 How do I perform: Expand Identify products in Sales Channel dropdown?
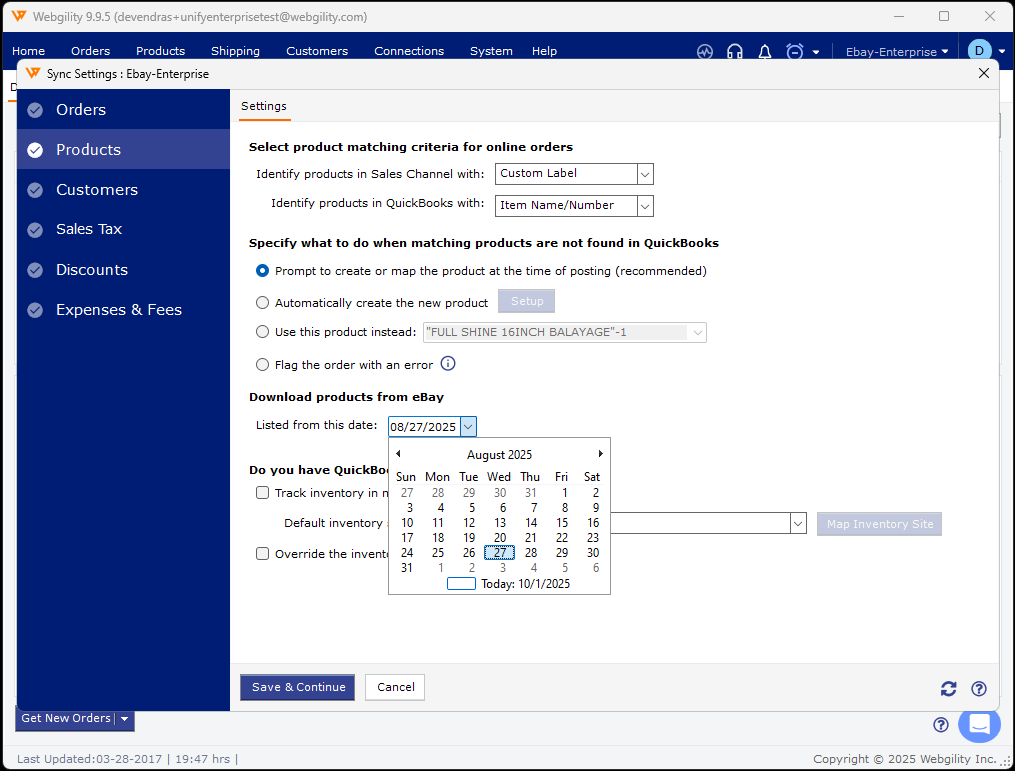coord(645,174)
